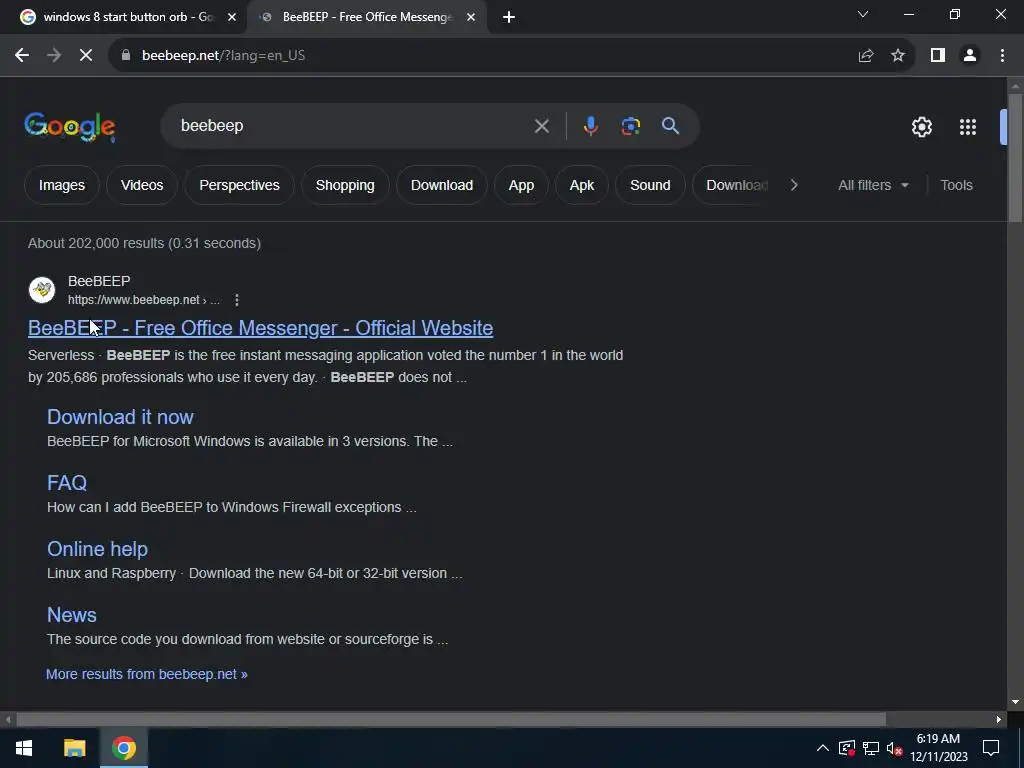Open File Explorer from taskbar
The image size is (1024, 768).
74,748
